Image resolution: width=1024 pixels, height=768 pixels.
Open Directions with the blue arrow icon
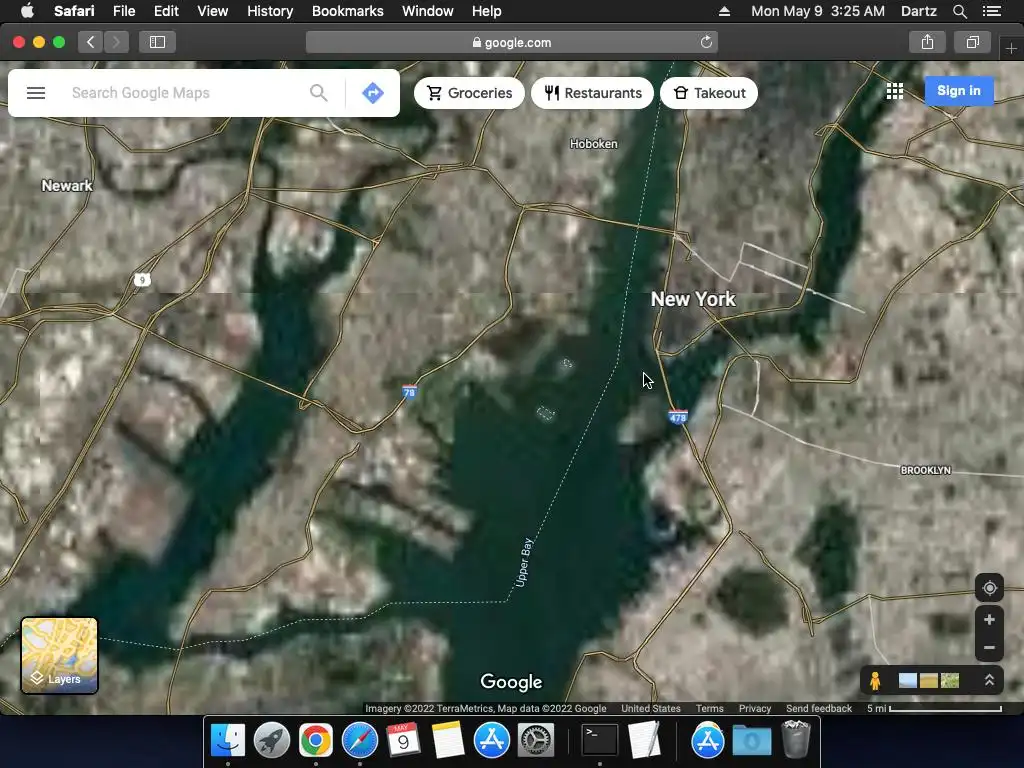click(x=373, y=93)
